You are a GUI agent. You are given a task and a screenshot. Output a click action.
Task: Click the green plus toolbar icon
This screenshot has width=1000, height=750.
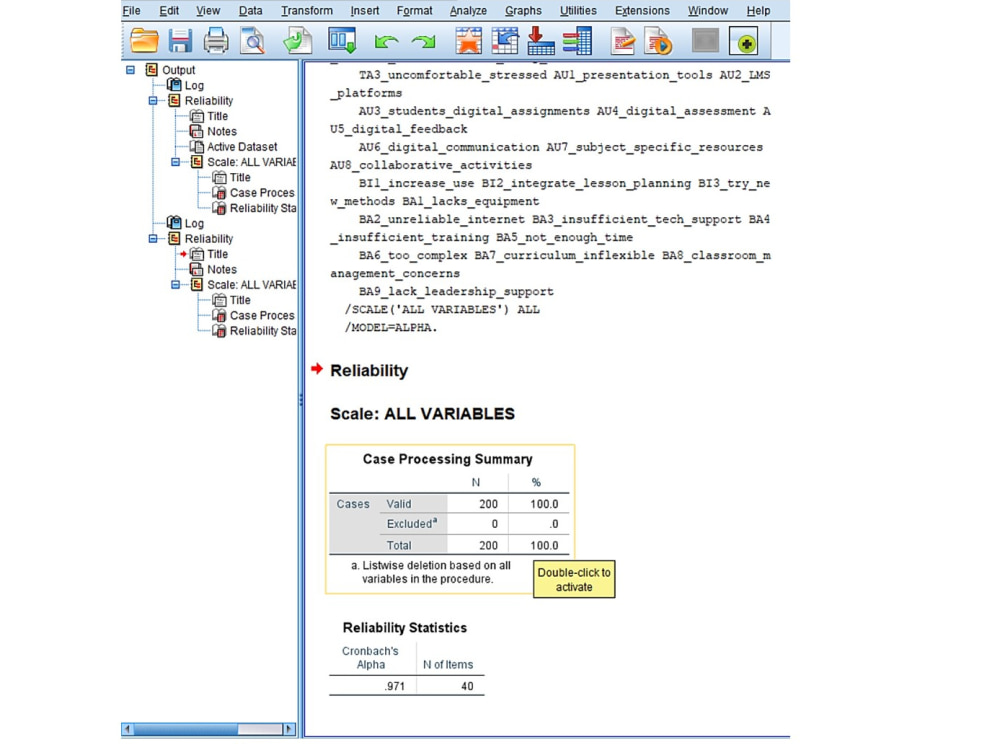[x=744, y=41]
